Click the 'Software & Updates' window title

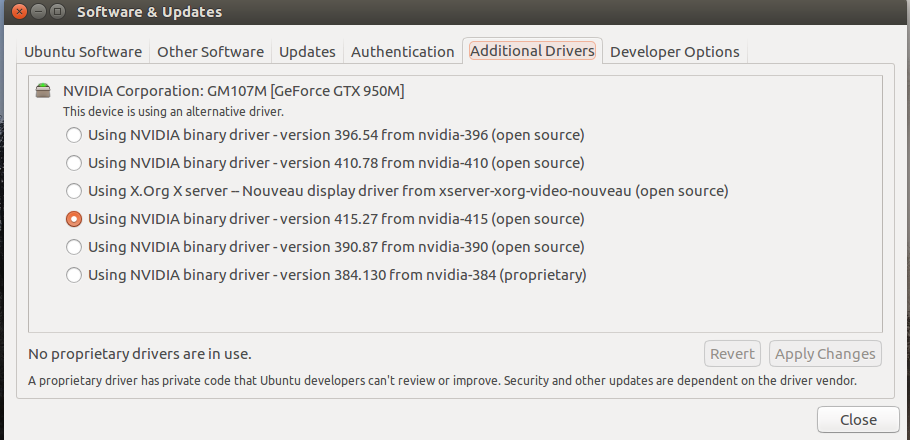tap(149, 12)
